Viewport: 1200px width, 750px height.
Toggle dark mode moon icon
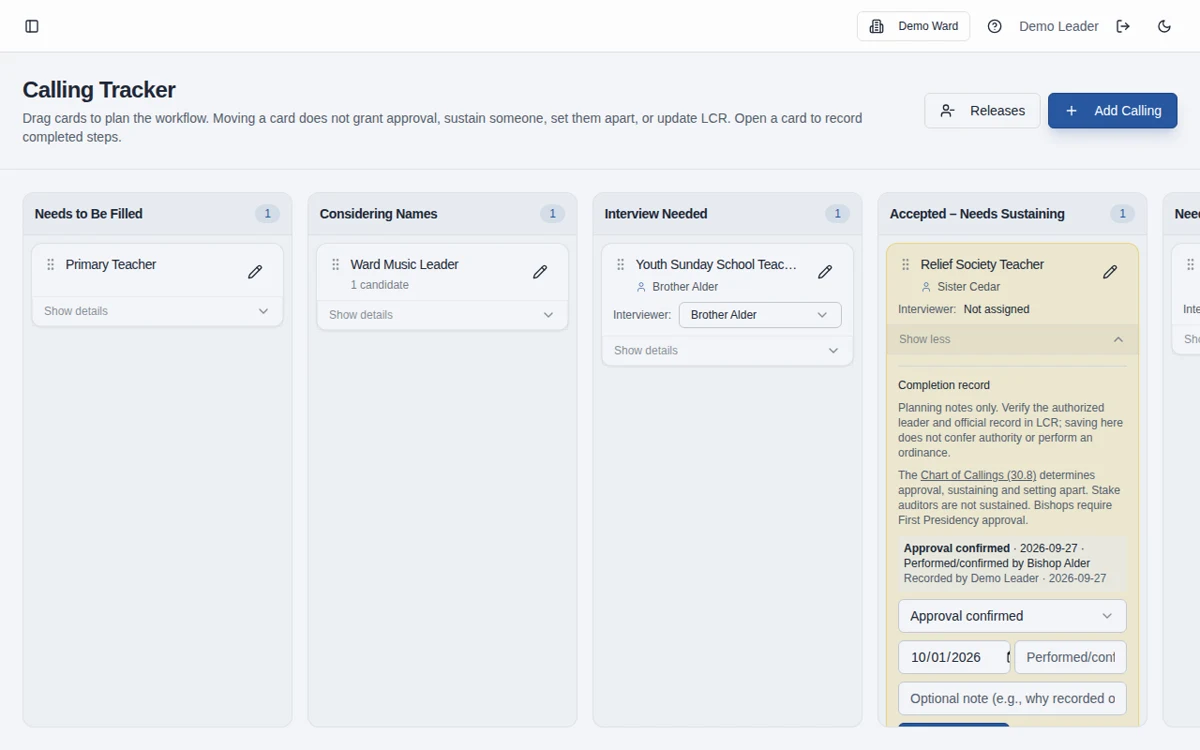pyautogui.click(x=1164, y=26)
